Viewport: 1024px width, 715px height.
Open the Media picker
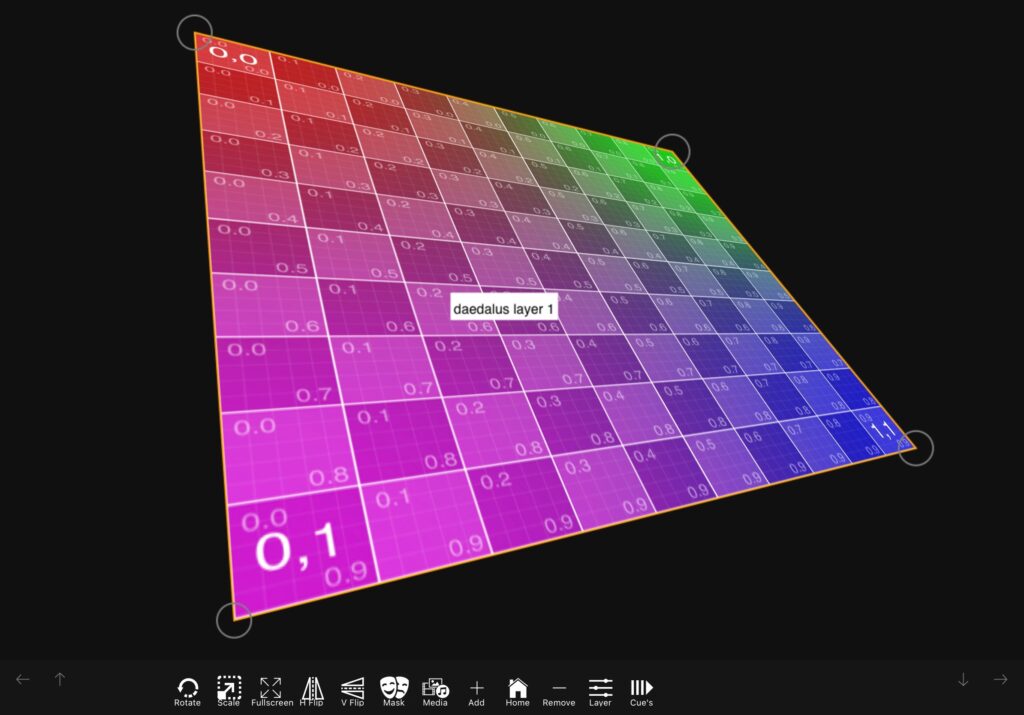point(435,688)
